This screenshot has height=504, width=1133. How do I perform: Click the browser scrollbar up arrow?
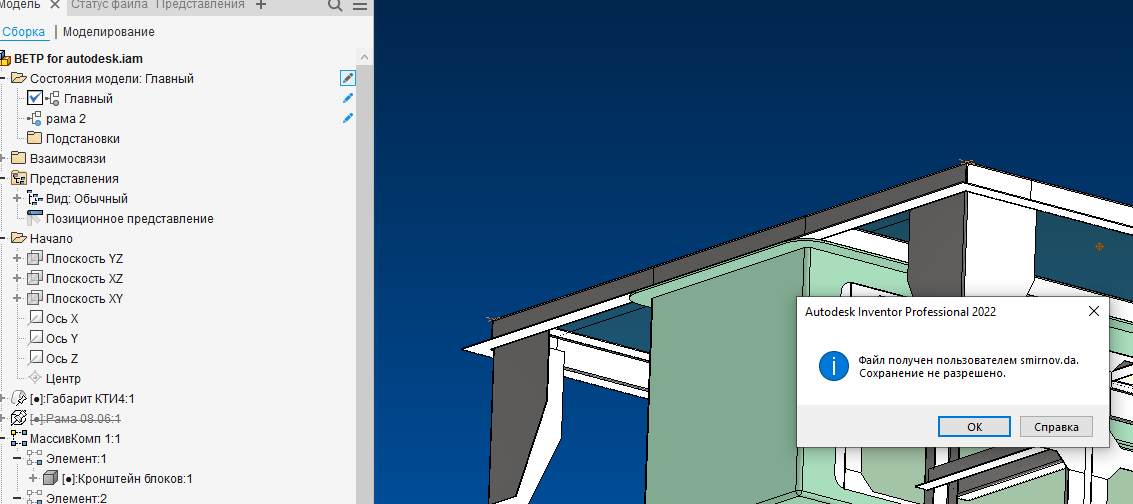point(365,57)
